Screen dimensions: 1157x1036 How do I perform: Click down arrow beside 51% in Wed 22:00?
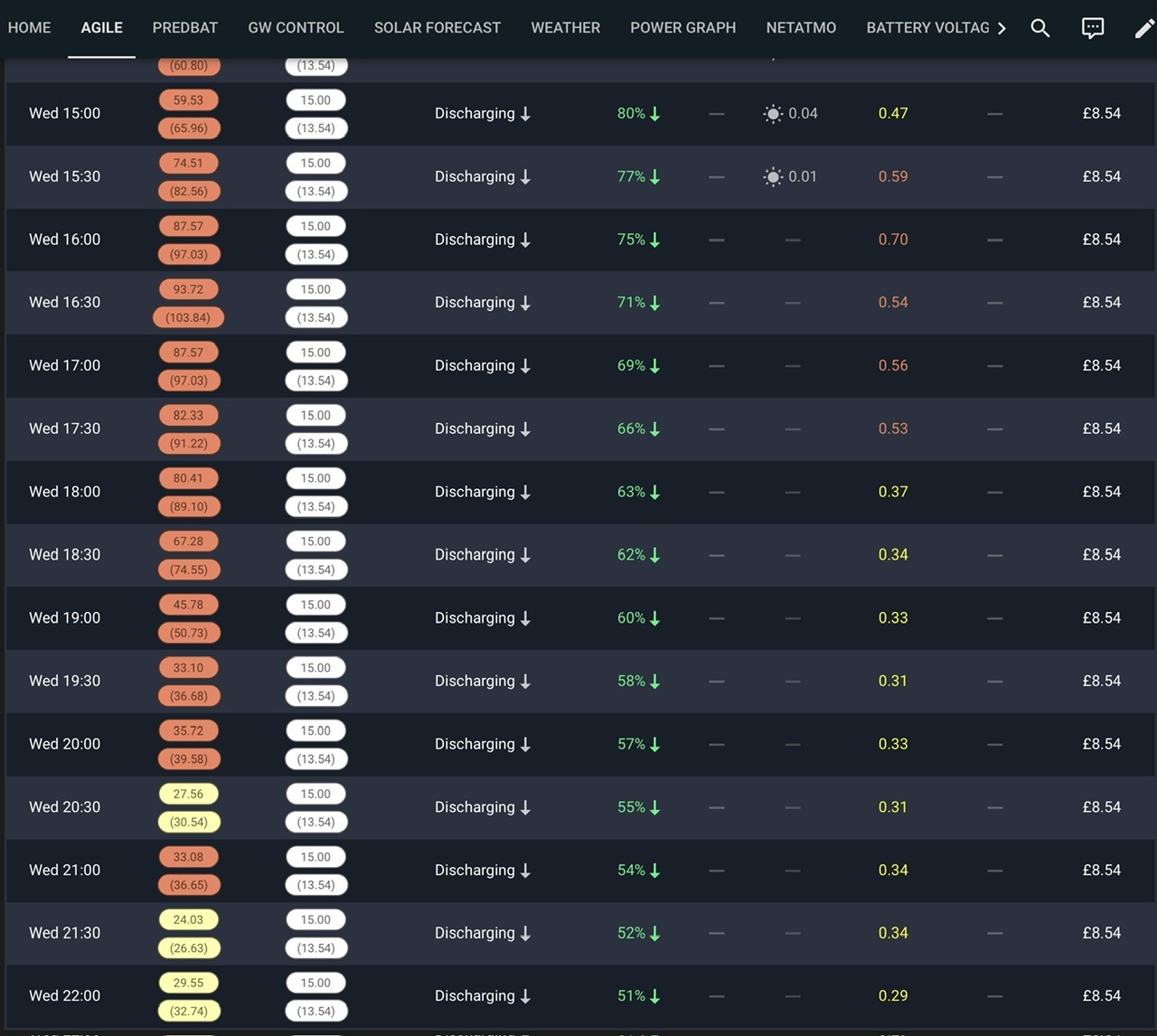point(655,996)
